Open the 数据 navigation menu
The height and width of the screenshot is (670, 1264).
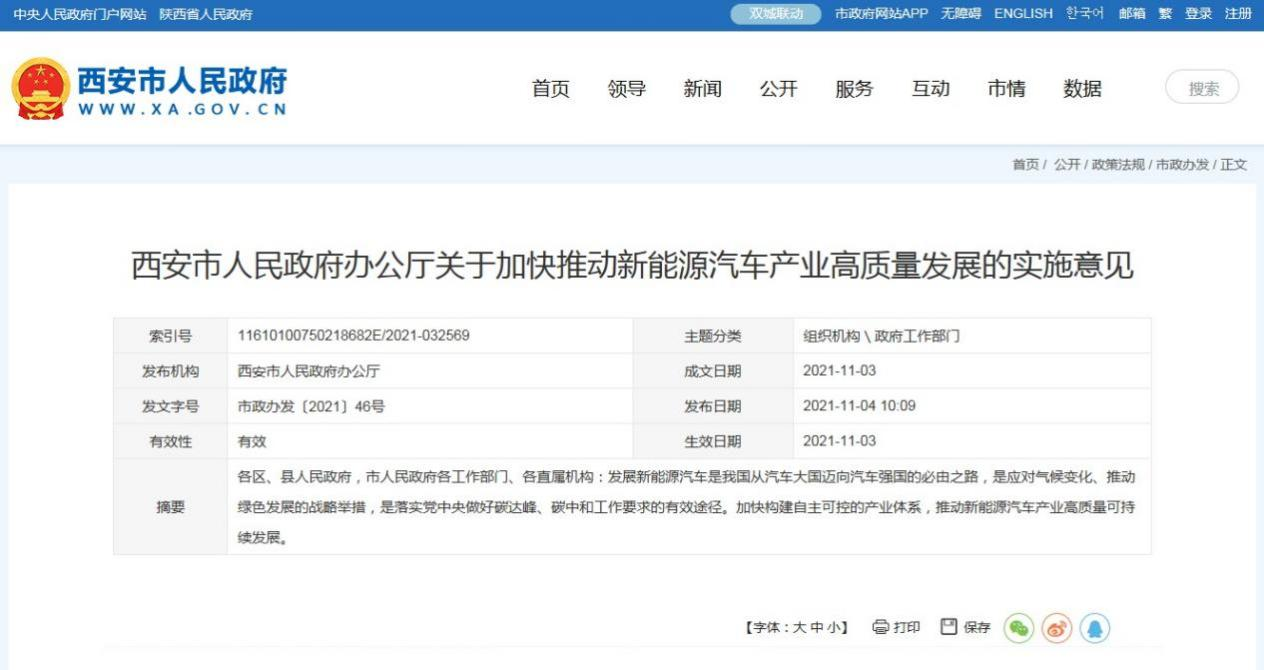[x=1082, y=89]
